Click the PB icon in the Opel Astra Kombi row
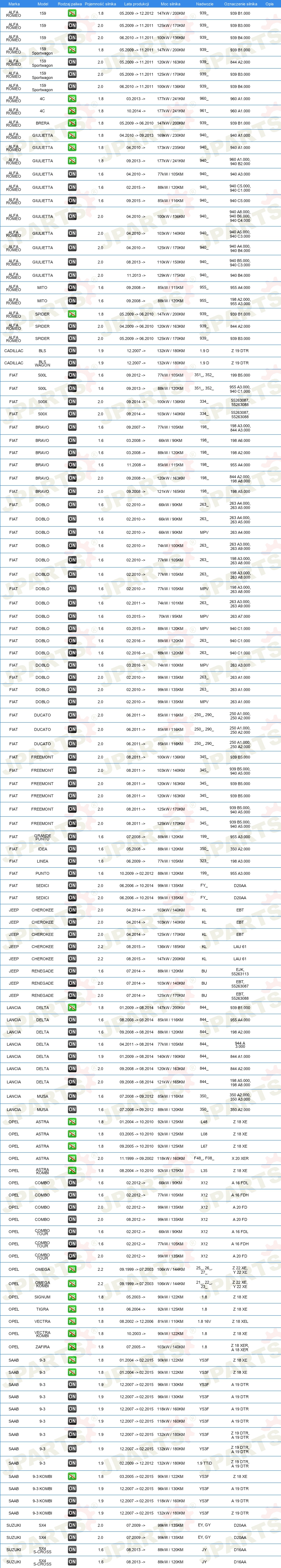This screenshot has width=281, height=1568. (x=72, y=1171)
